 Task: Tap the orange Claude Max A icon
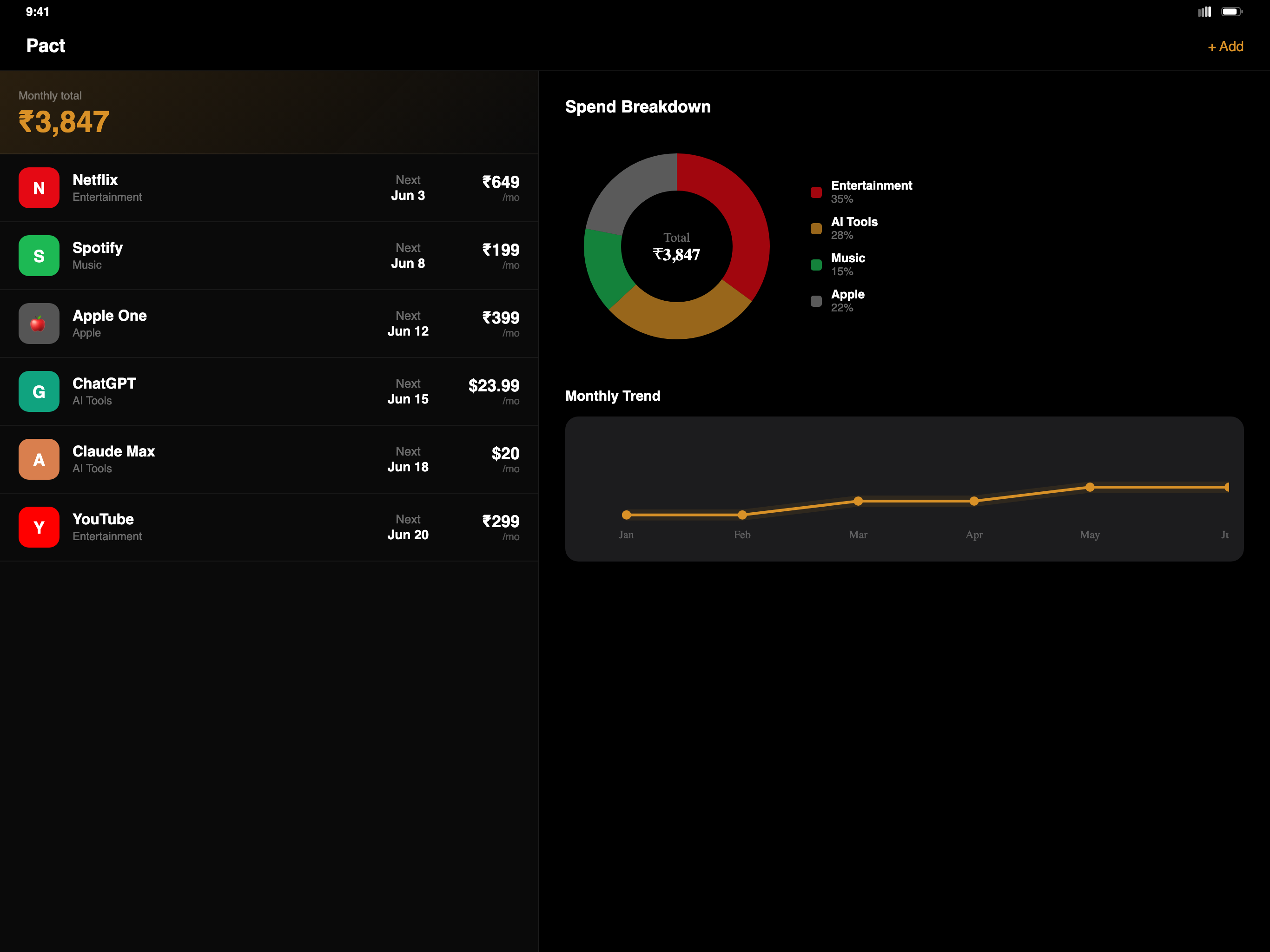(x=39, y=459)
